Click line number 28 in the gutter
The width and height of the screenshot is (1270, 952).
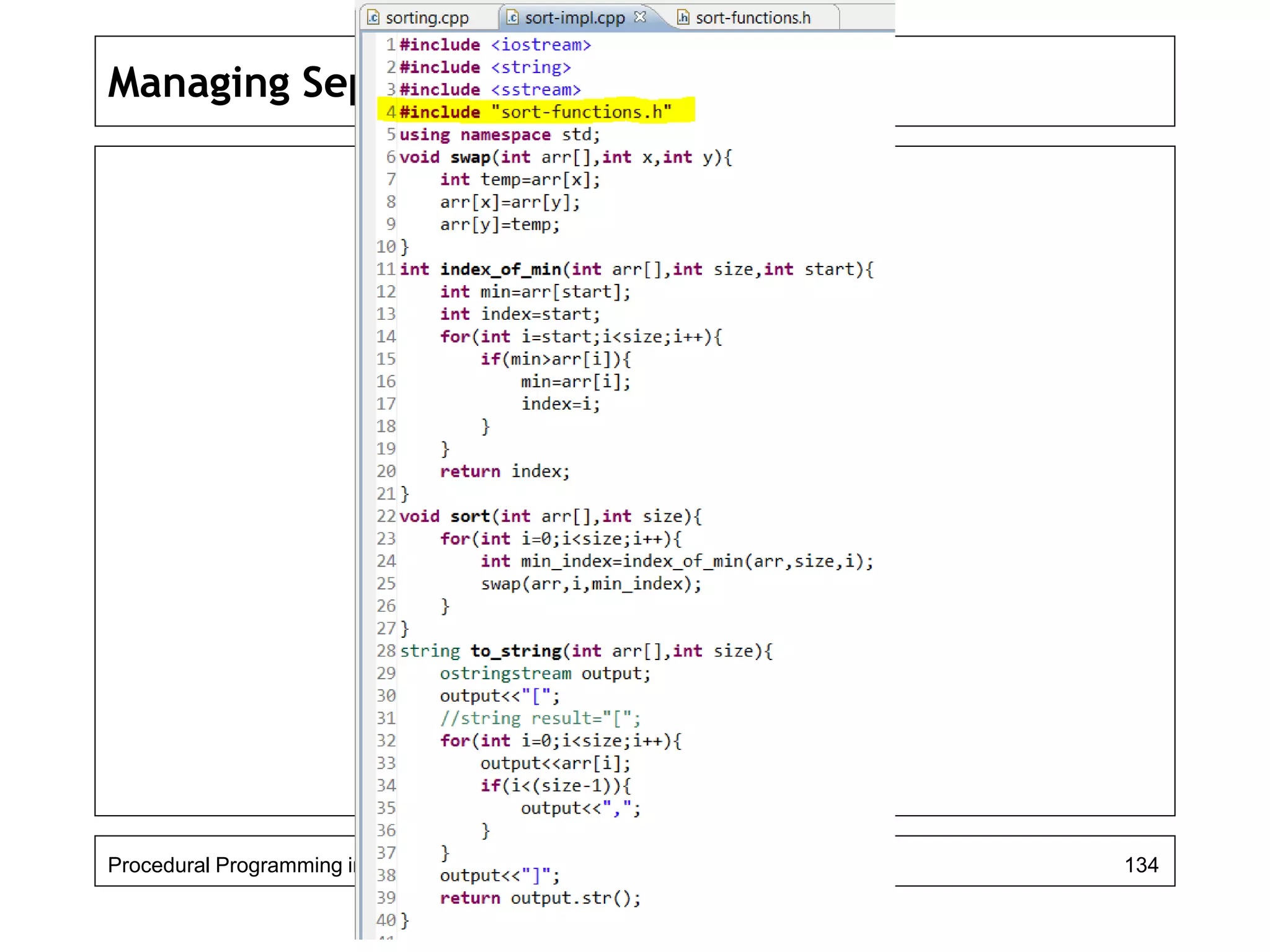point(386,651)
